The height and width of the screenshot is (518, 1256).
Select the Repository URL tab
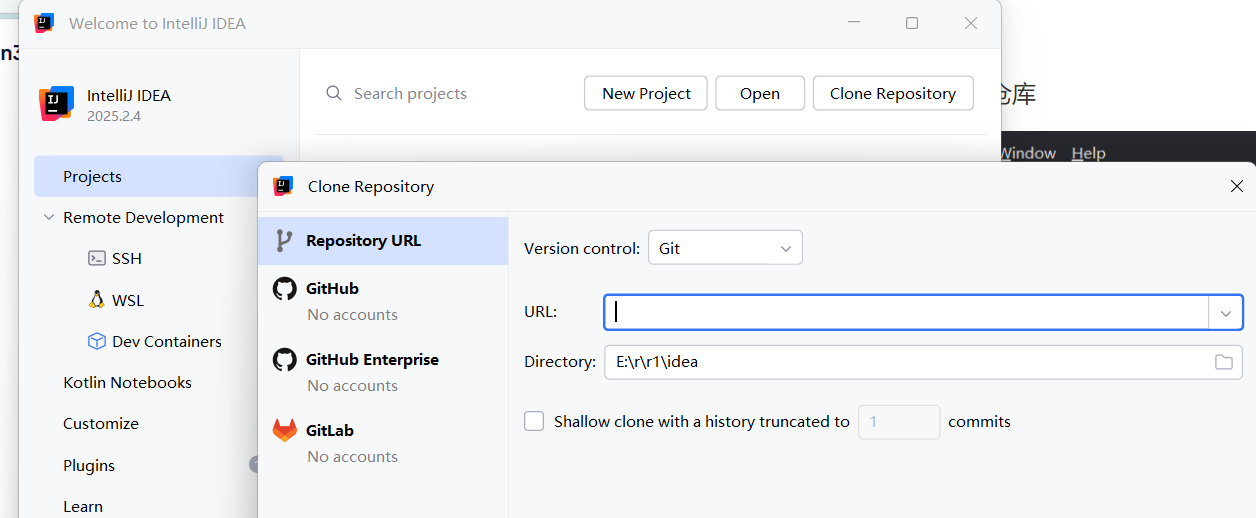tap(383, 241)
